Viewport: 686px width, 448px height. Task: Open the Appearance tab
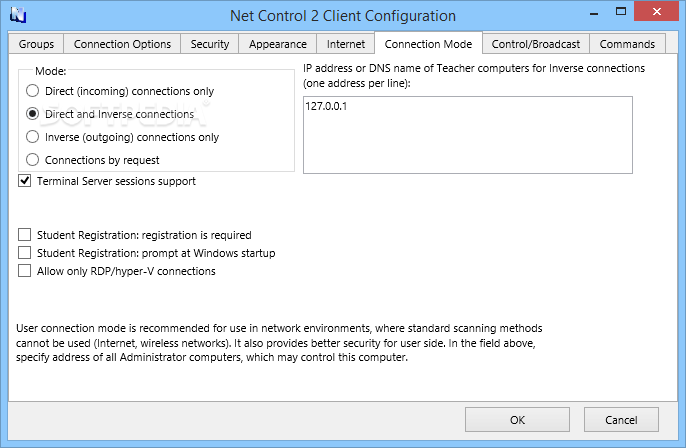click(278, 44)
